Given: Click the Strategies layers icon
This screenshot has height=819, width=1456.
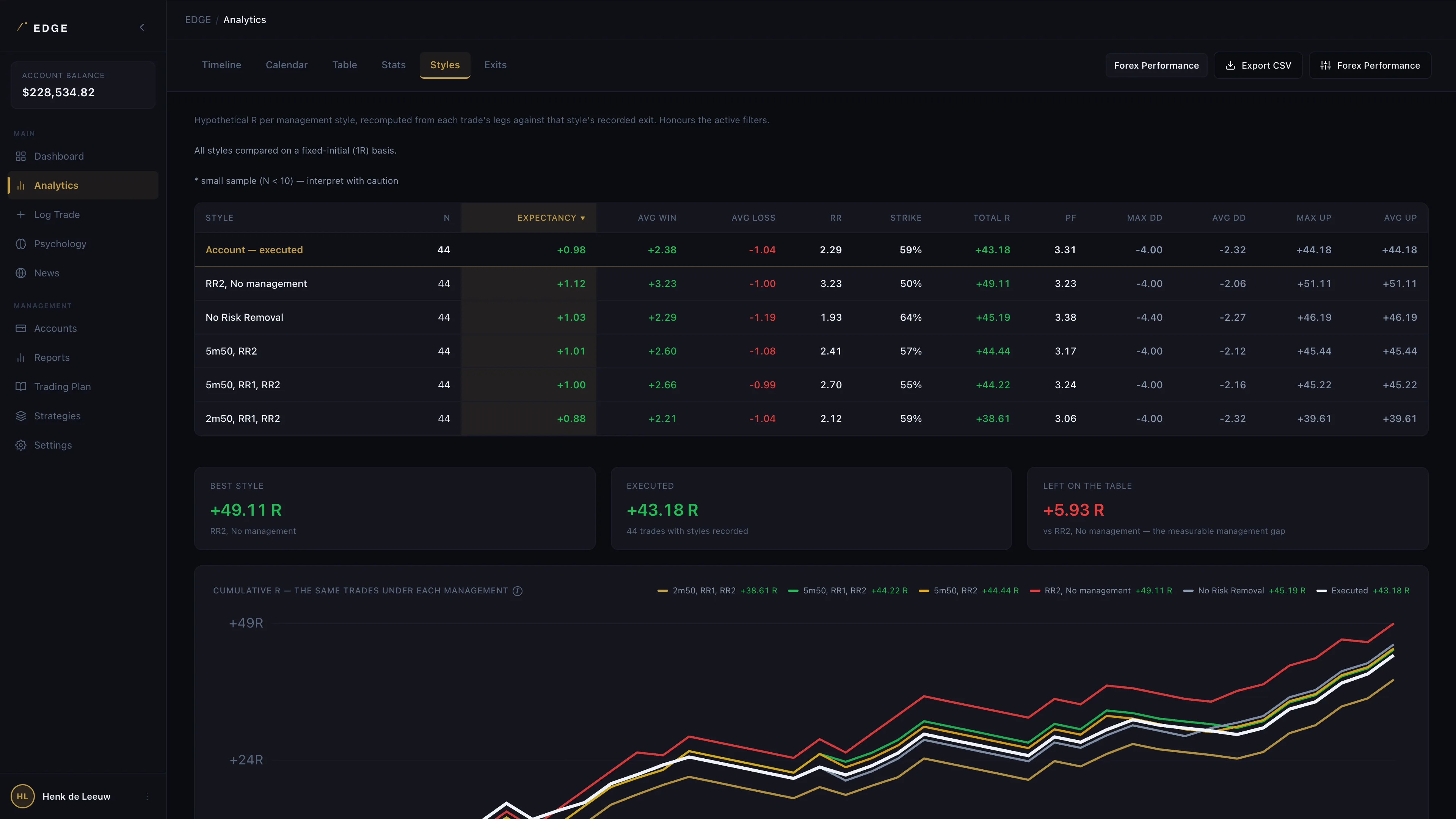Looking at the screenshot, I should 21,416.
